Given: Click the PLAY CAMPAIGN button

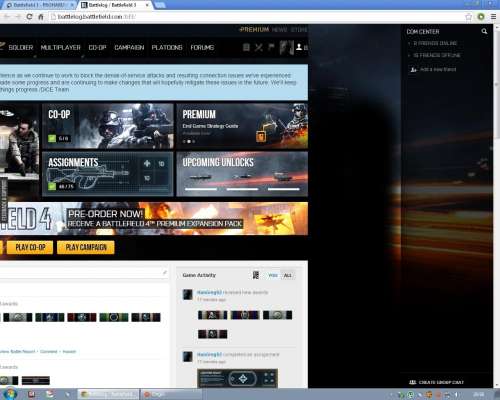Looking at the screenshot, I should tap(86, 248).
